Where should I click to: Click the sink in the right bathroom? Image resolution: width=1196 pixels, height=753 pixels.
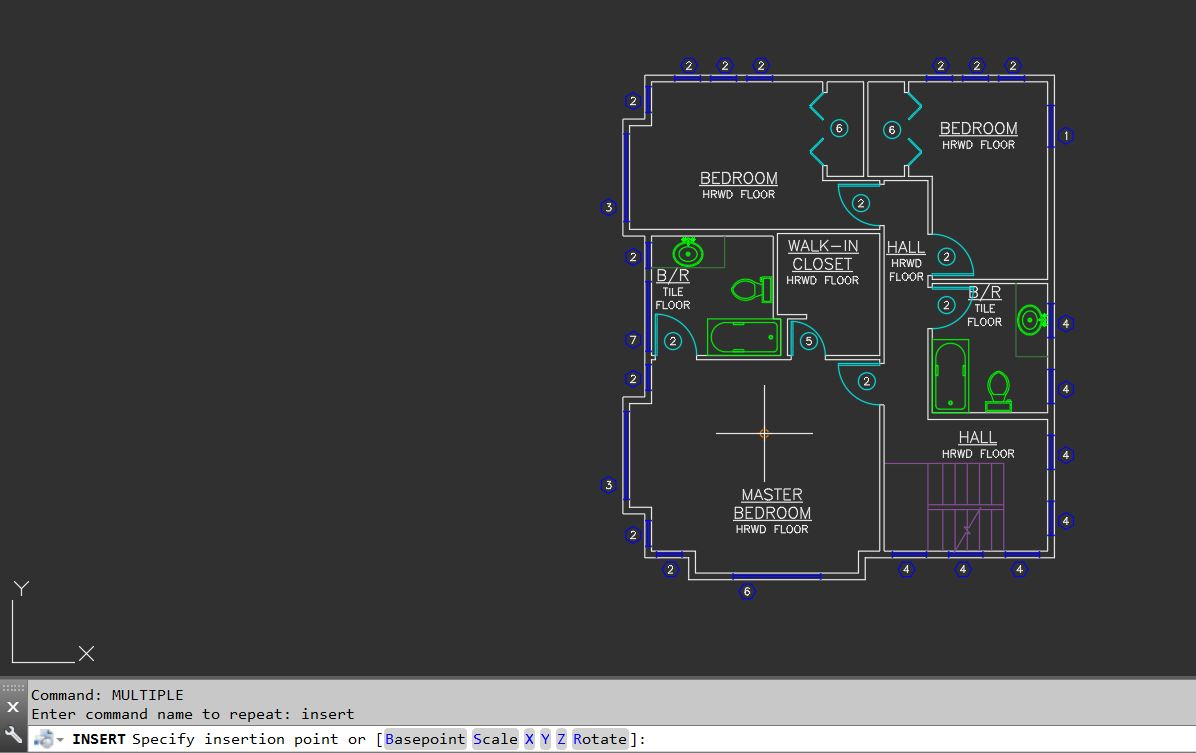point(1029,321)
